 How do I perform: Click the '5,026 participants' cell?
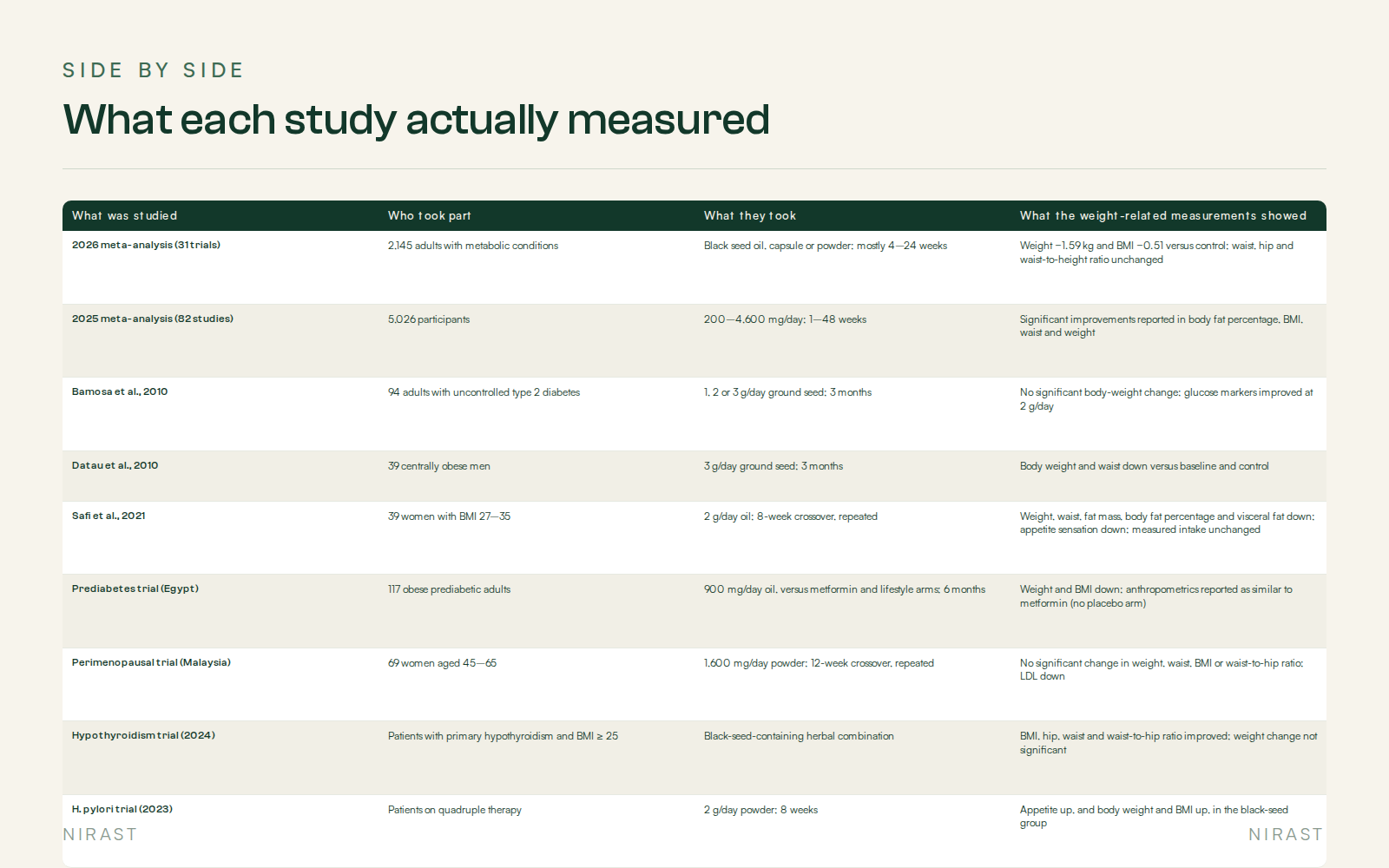pyautogui.click(x=429, y=319)
